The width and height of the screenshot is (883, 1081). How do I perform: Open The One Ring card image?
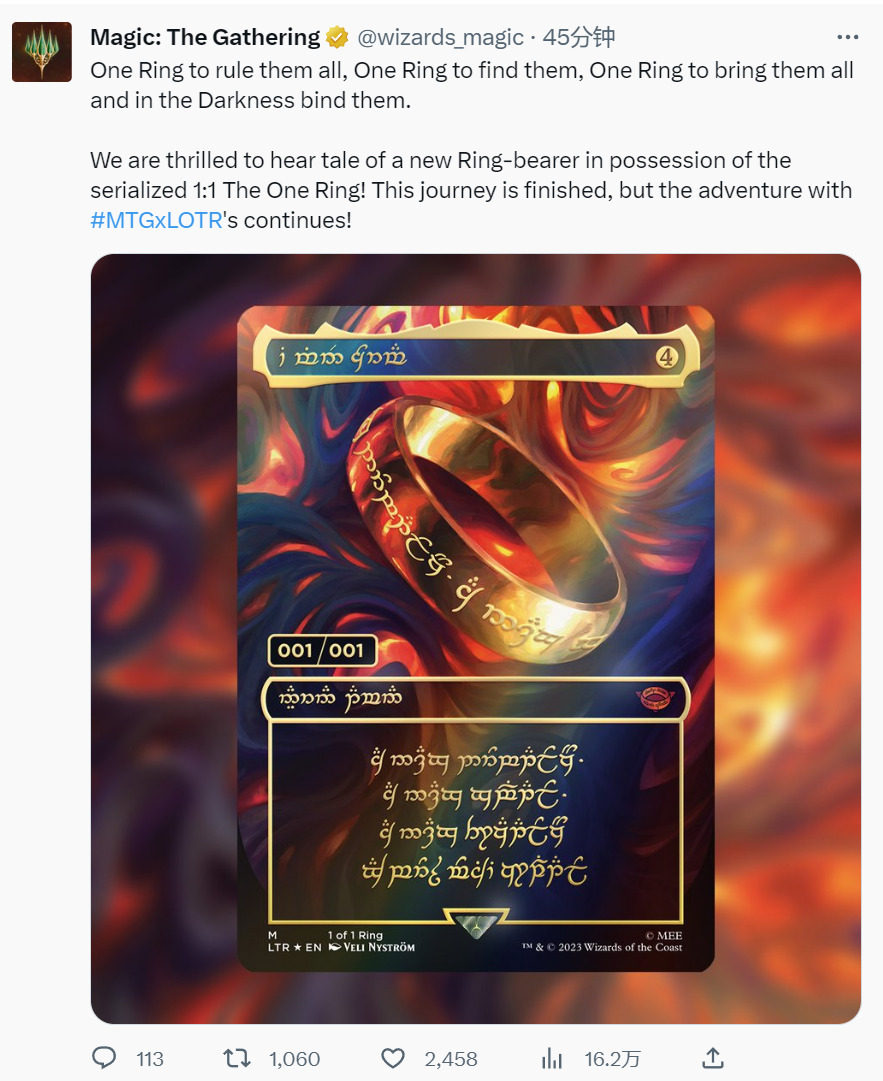click(476, 638)
